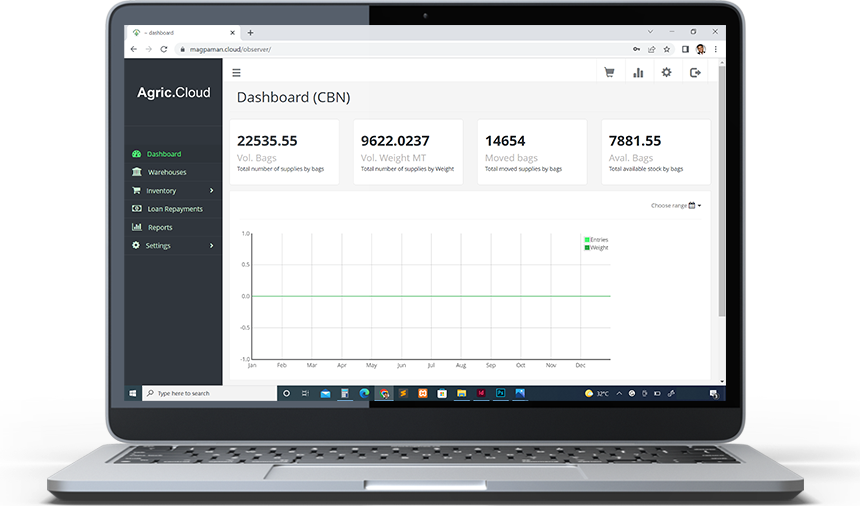Click the hamburger menu icon
The width and height of the screenshot is (860, 506).
[237, 73]
